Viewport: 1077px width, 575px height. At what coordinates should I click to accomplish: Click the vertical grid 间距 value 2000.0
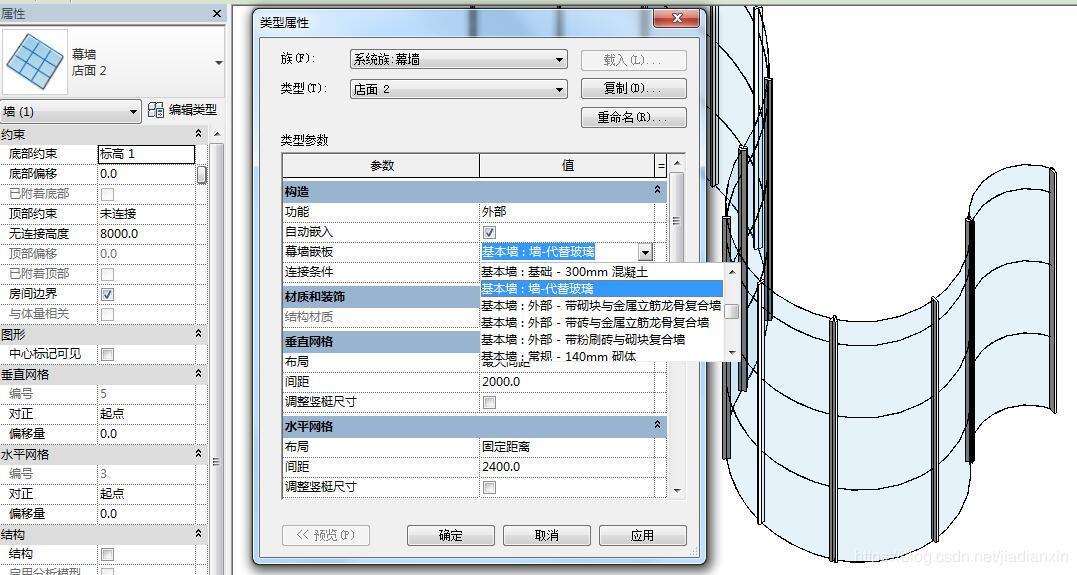567,381
